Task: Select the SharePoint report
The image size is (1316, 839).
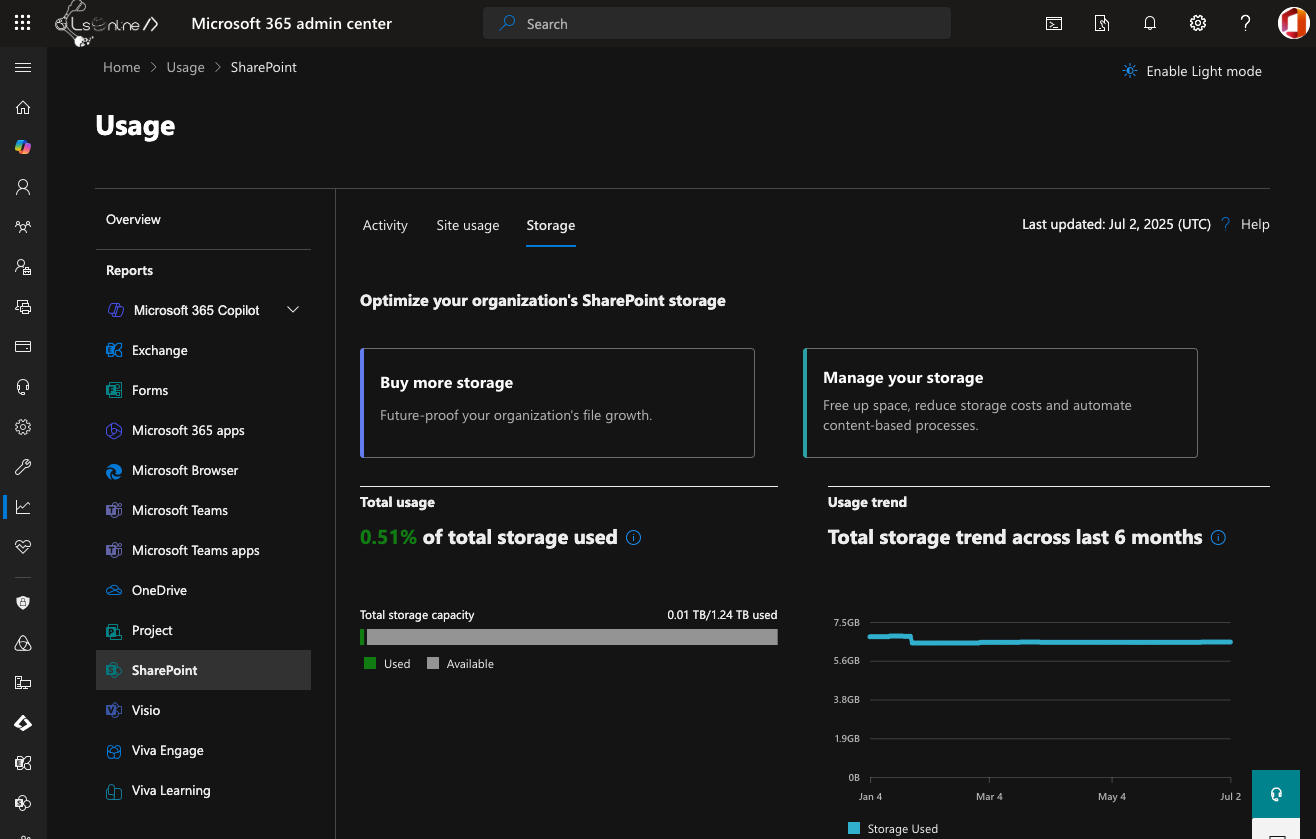Action: 203,670
